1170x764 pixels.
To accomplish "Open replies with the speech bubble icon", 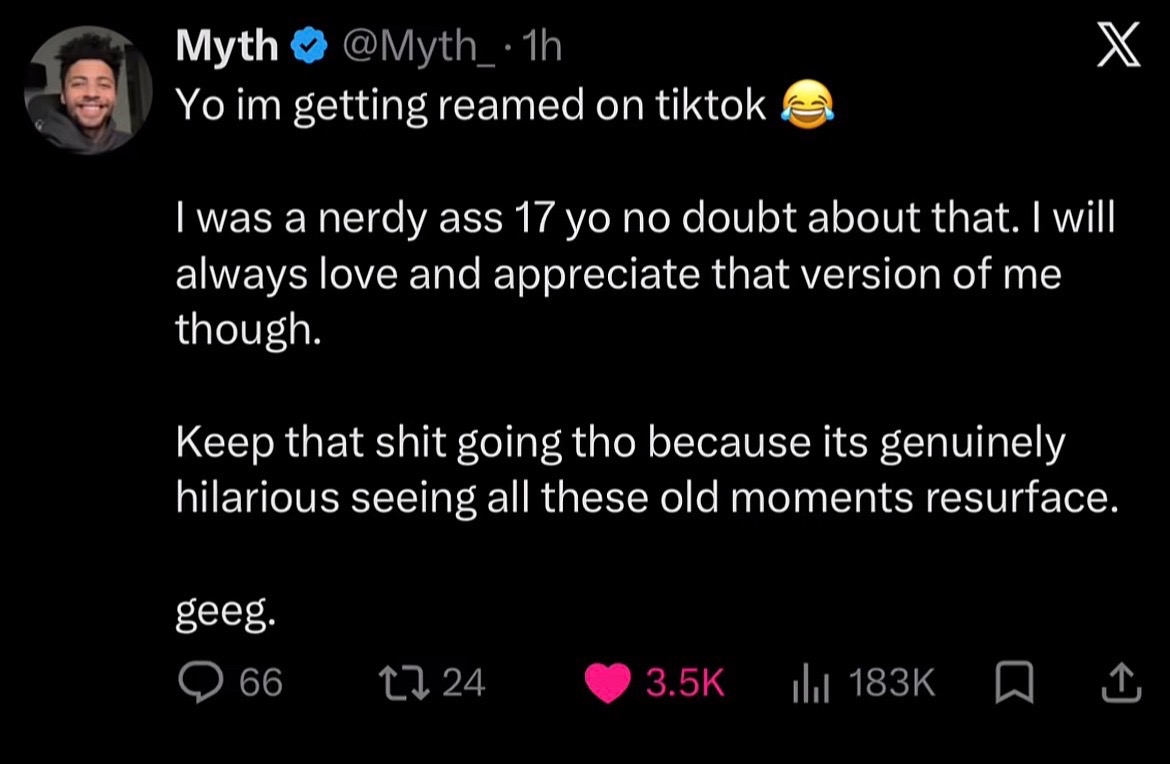I will coord(200,682).
